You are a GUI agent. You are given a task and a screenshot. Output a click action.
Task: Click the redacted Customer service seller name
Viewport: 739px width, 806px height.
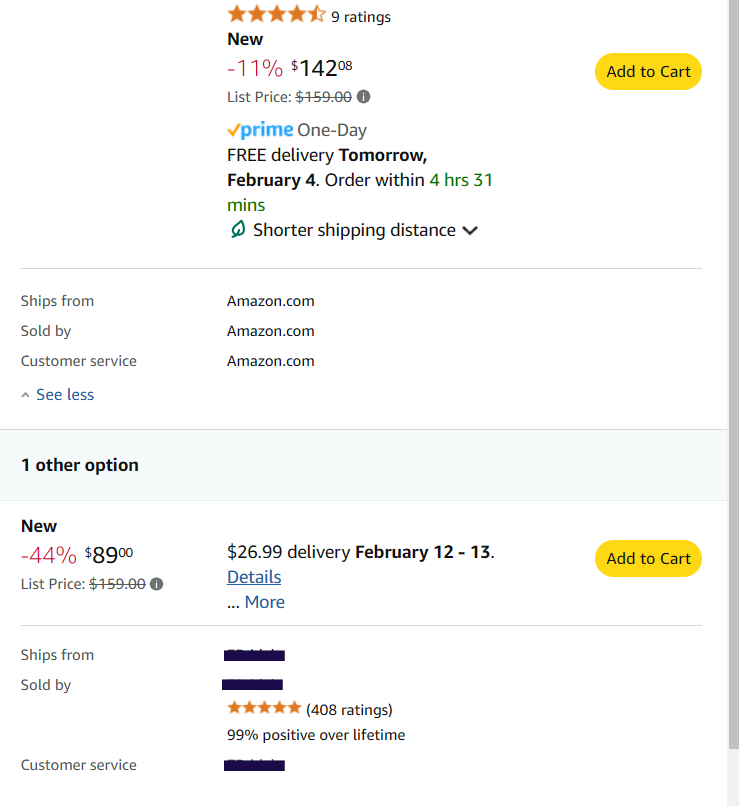tap(254, 765)
